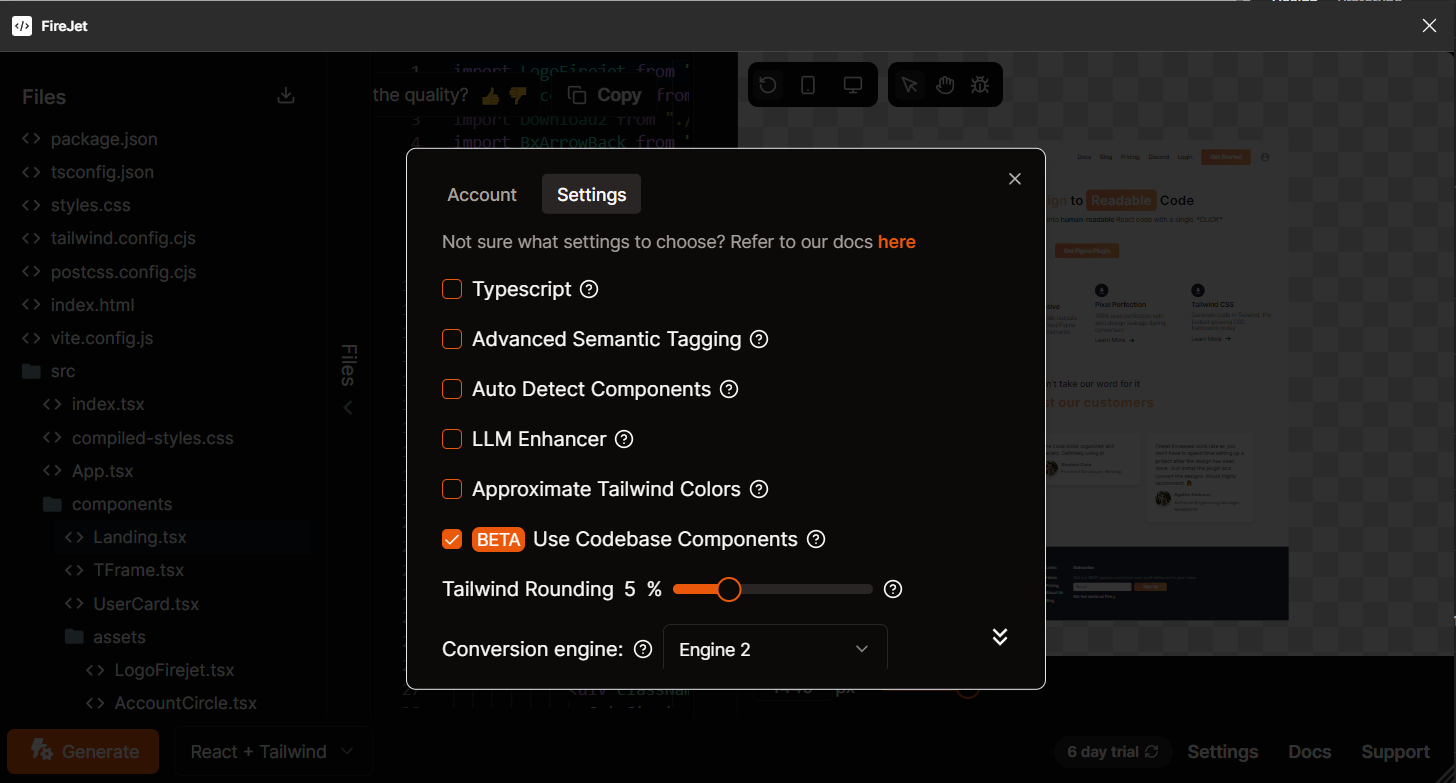Open the Conversion engine dropdown

click(775, 649)
